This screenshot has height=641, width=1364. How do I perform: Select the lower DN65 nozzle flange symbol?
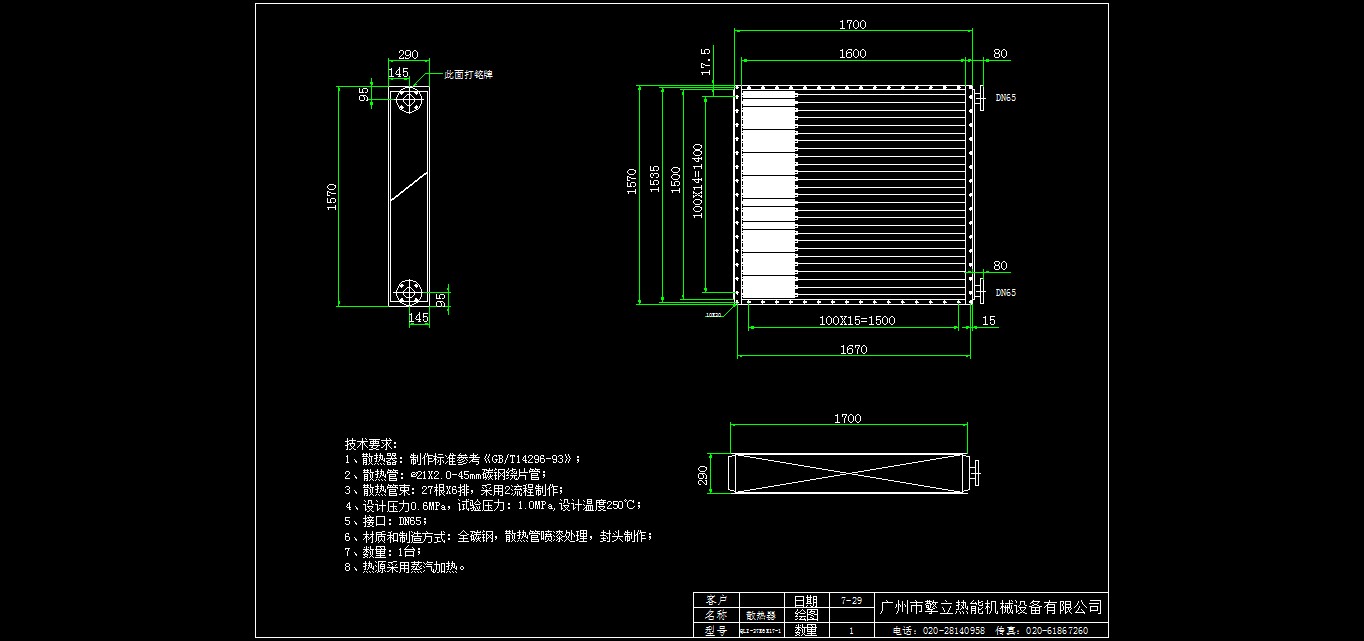[x=981, y=292]
